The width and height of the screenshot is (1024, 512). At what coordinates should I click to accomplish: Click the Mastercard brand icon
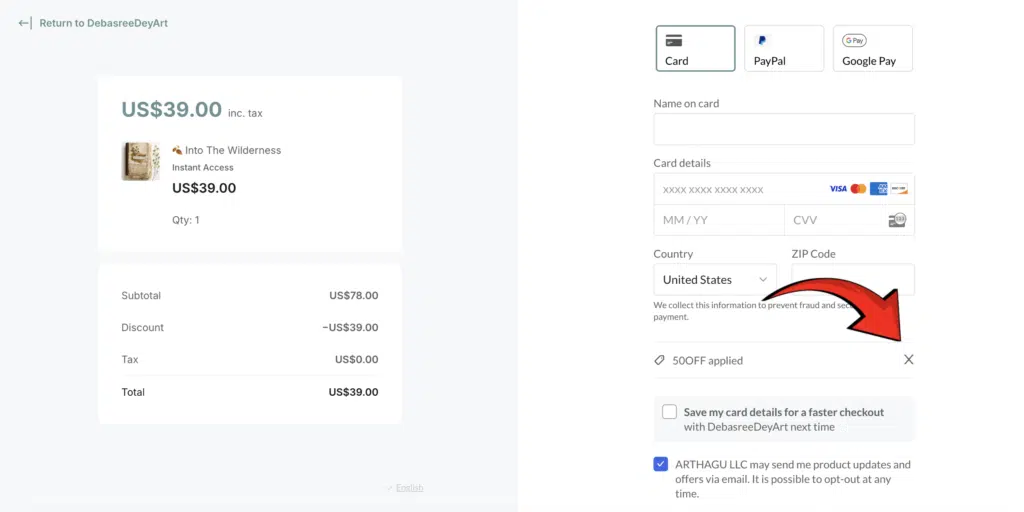(x=858, y=189)
